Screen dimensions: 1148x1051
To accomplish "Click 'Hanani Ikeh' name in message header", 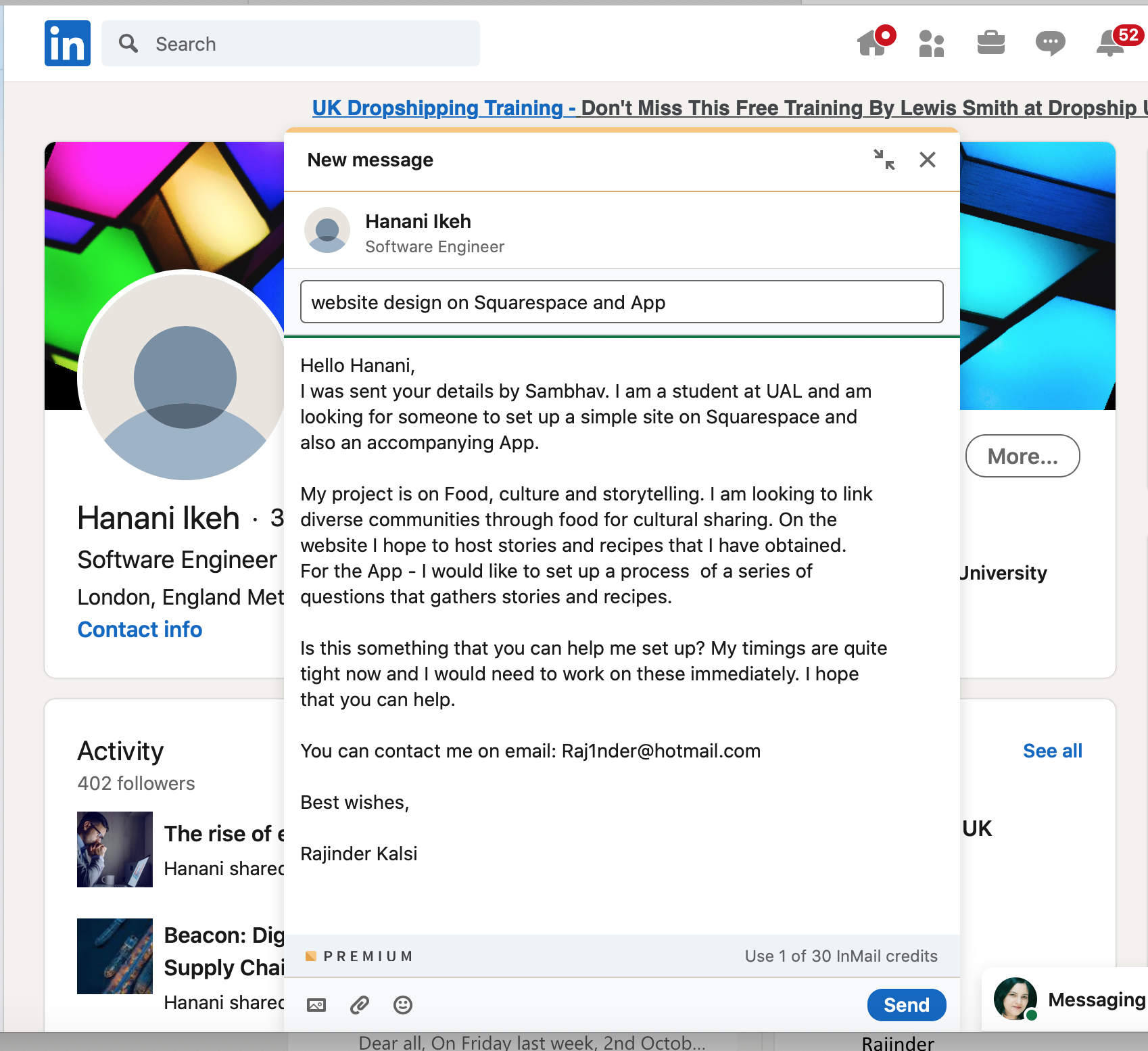I will (x=418, y=221).
